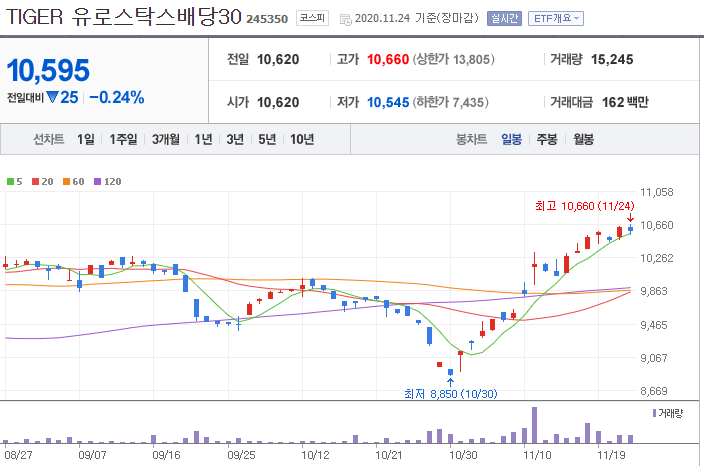This screenshot has width=704, height=466.
Task: Click the 10/30 date label on axis
Action: tap(463, 455)
